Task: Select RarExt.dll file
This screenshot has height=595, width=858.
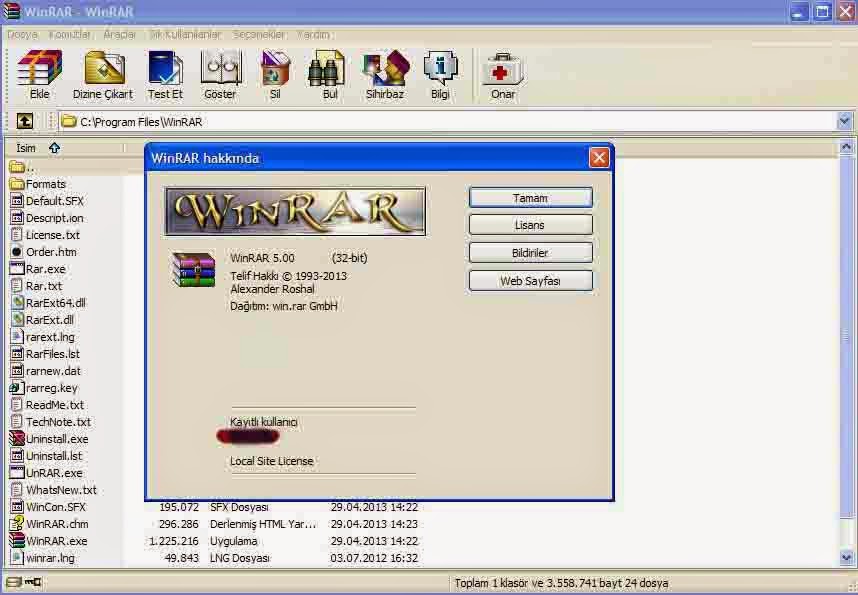Action: [42, 320]
